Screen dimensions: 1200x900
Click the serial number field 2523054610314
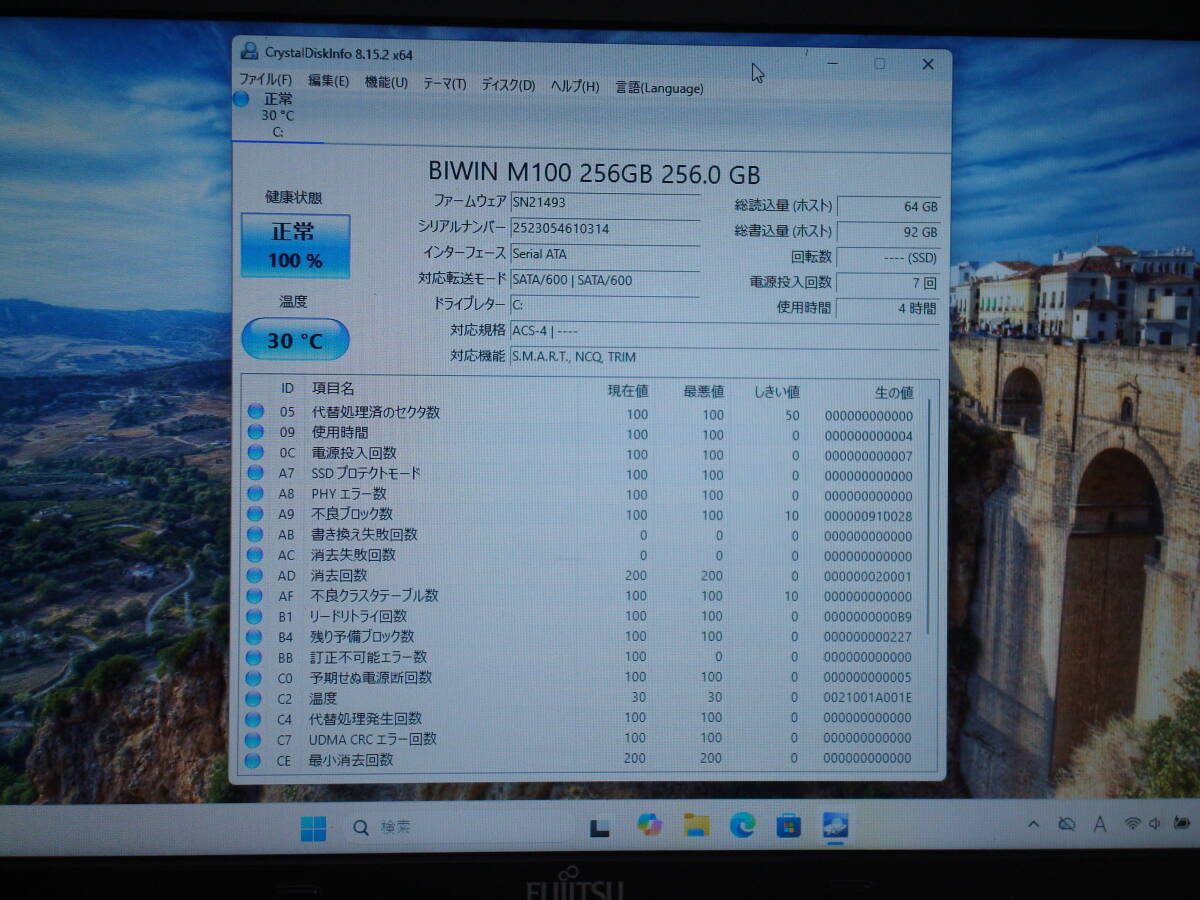[x=604, y=229]
